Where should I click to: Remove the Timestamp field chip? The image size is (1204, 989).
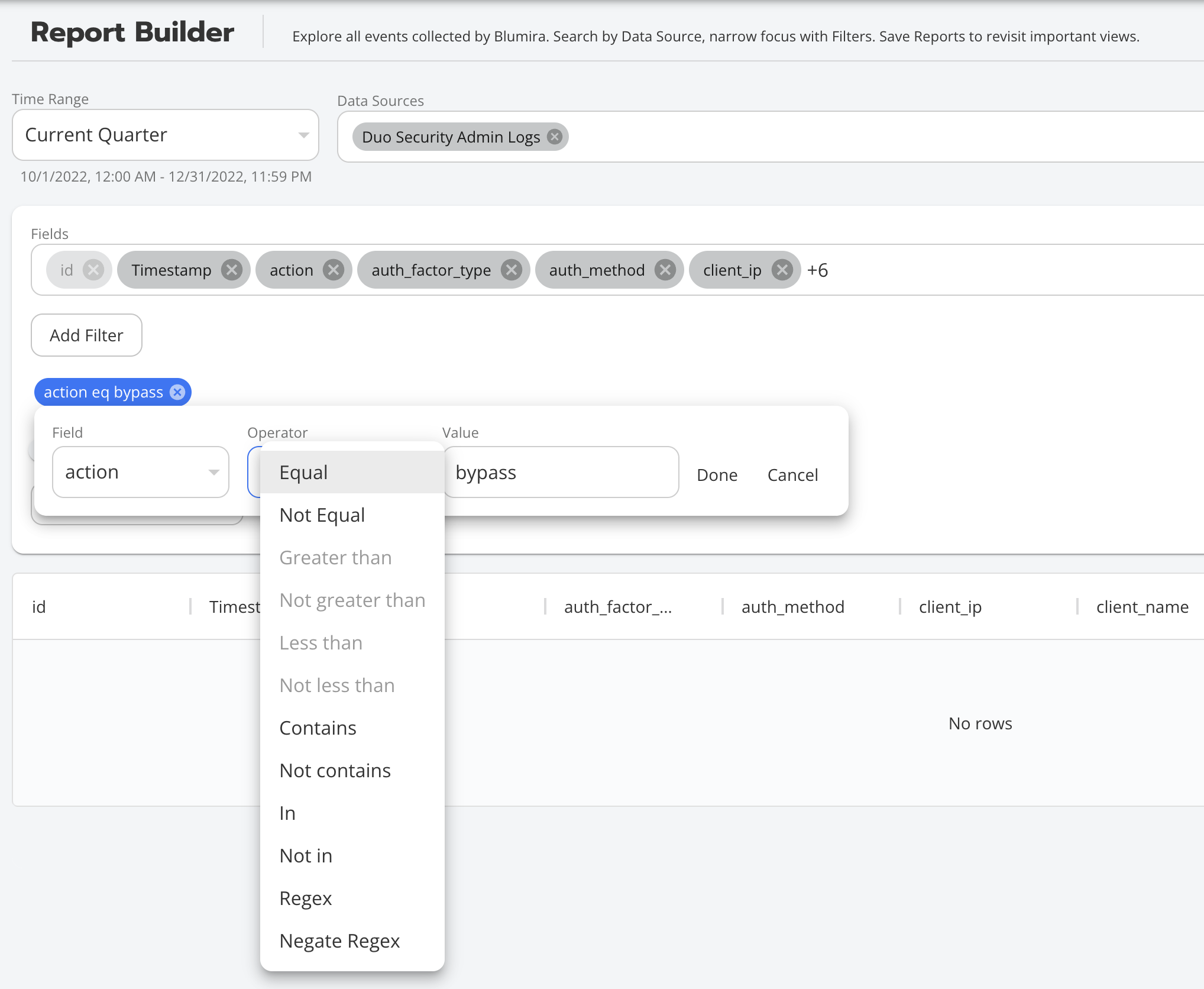click(x=231, y=270)
